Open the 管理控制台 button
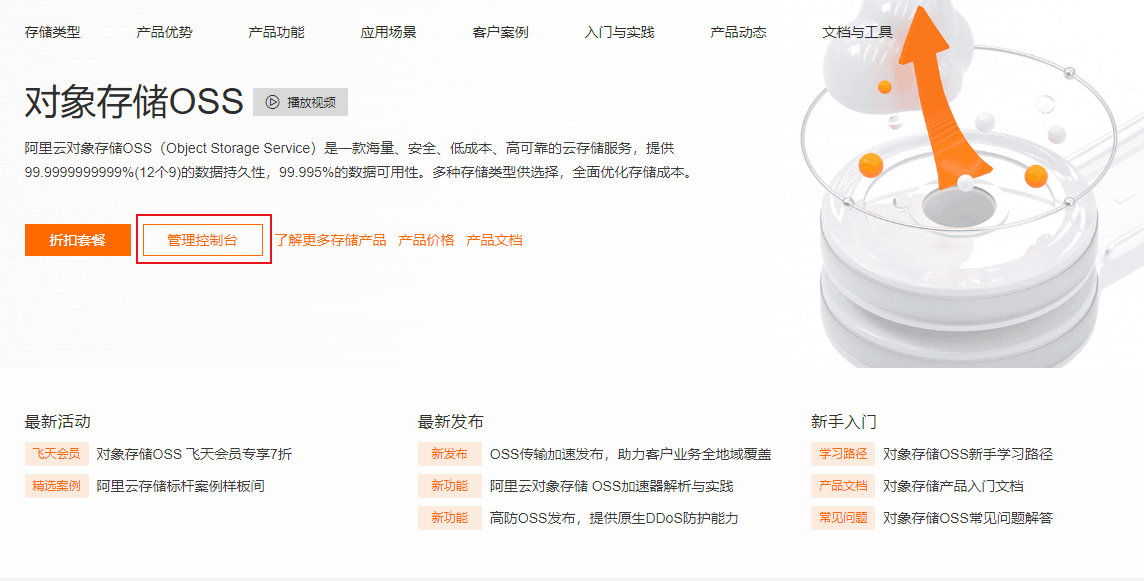 203,240
